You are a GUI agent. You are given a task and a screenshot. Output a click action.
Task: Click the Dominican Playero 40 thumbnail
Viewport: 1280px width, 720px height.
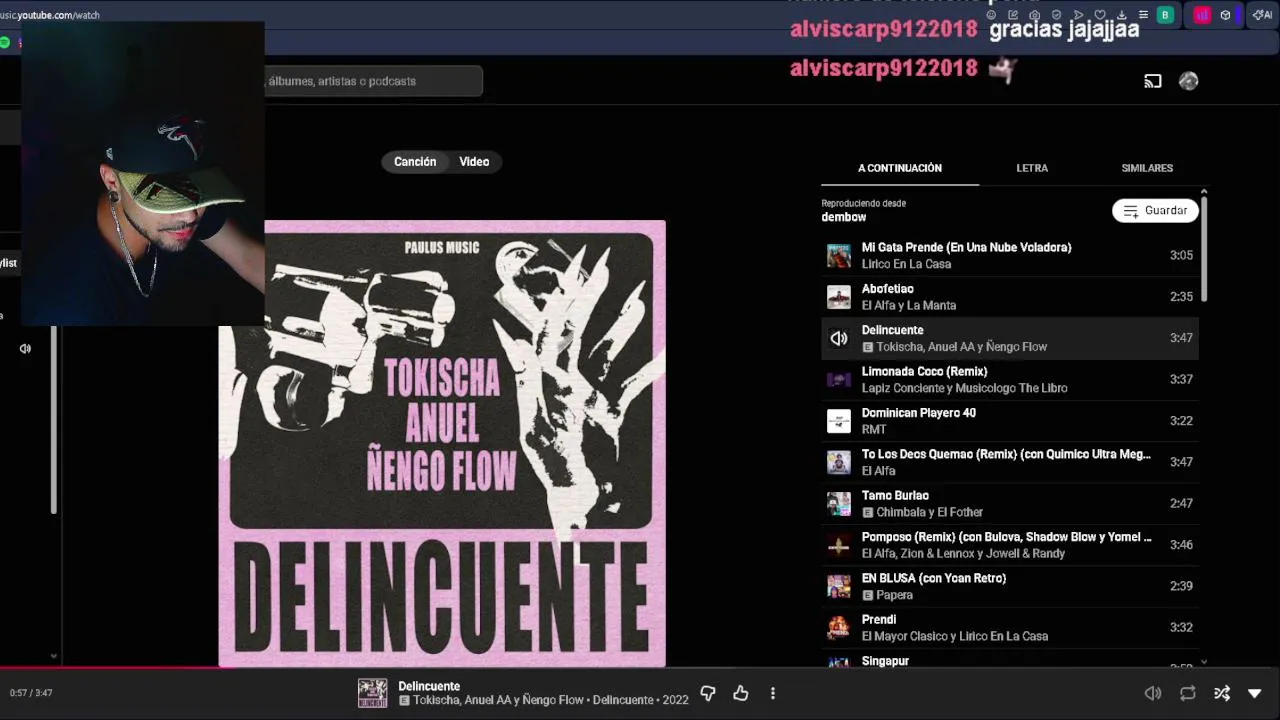839,421
